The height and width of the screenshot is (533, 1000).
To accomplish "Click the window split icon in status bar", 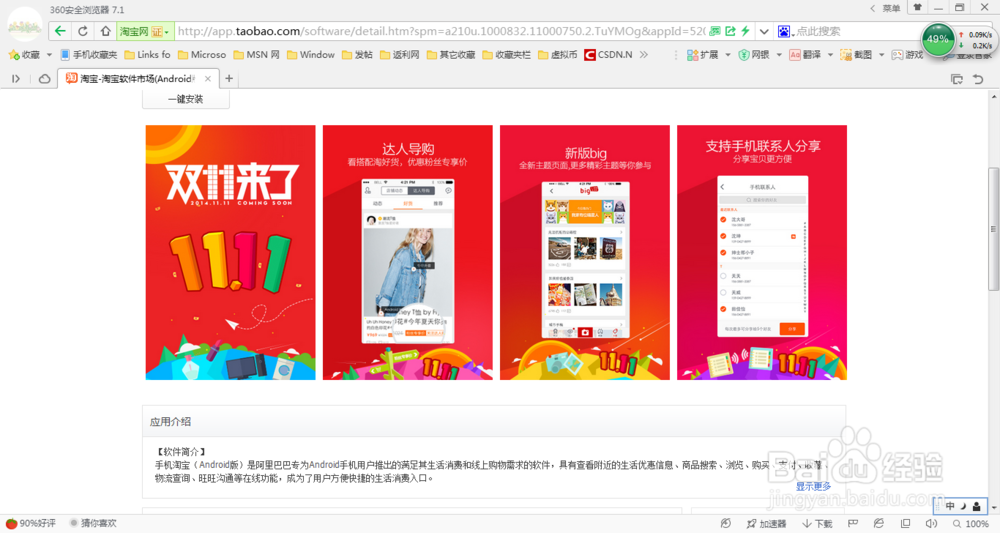I will [905, 523].
